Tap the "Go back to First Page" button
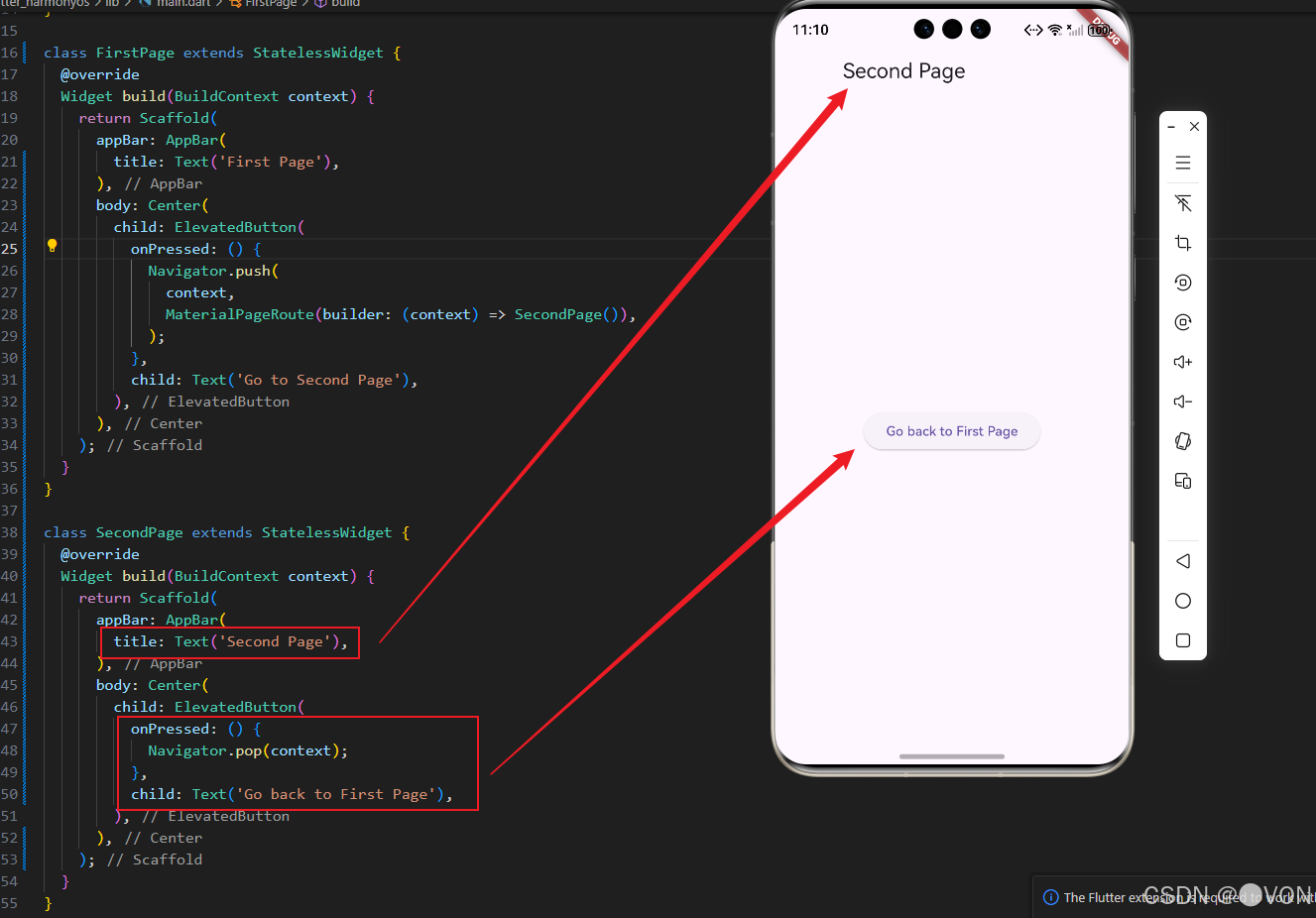The image size is (1316, 918). coord(952,431)
